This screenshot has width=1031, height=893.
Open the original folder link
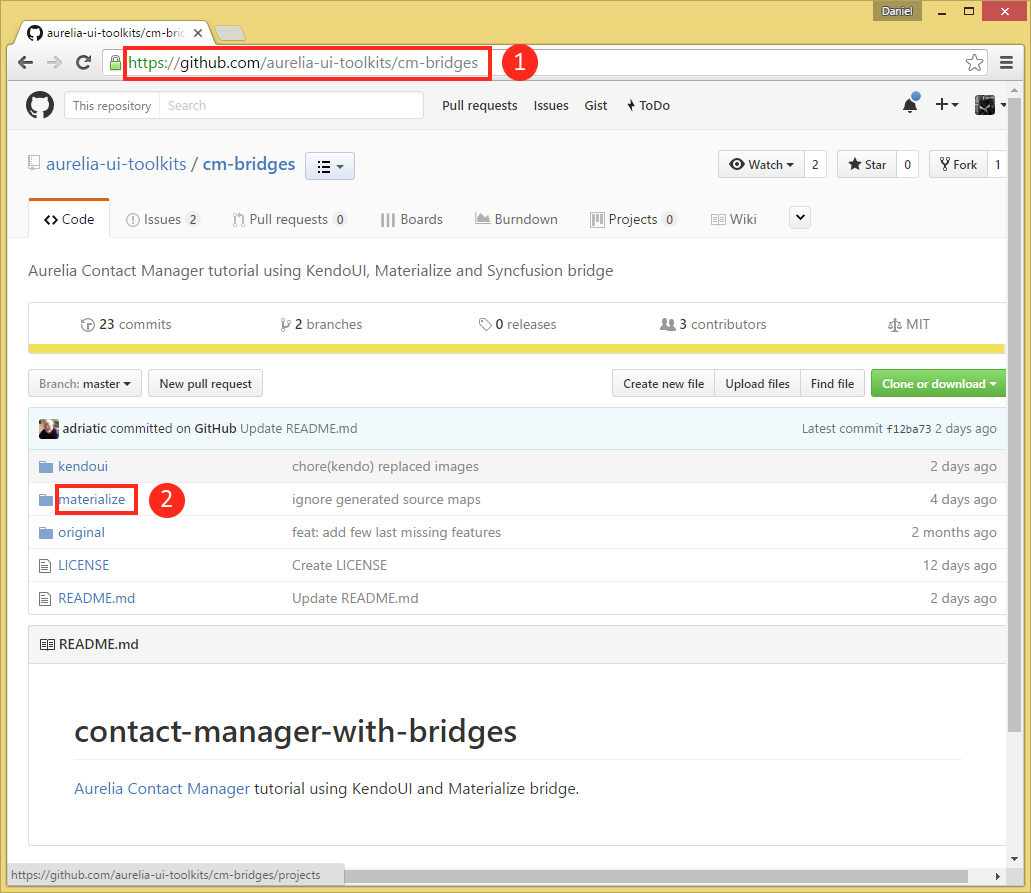tap(82, 533)
